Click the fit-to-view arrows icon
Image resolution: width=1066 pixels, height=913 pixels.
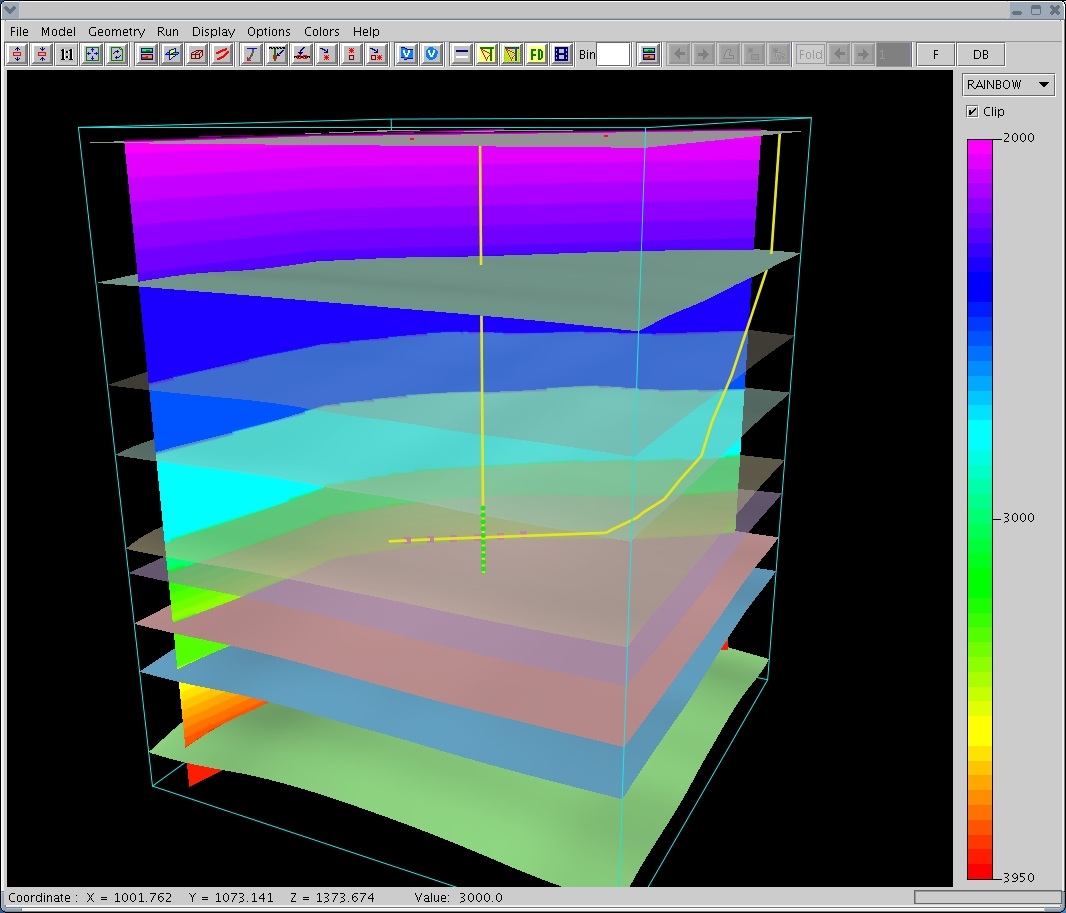[92, 55]
